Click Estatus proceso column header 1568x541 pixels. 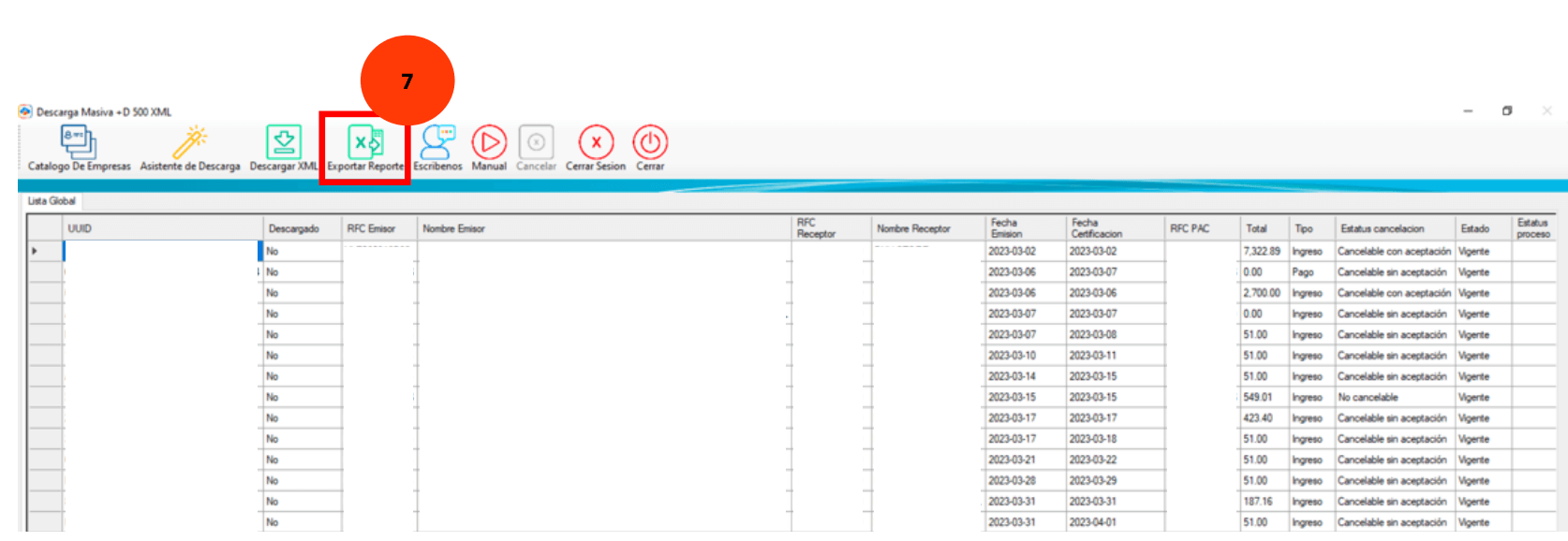[x=1534, y=228]
